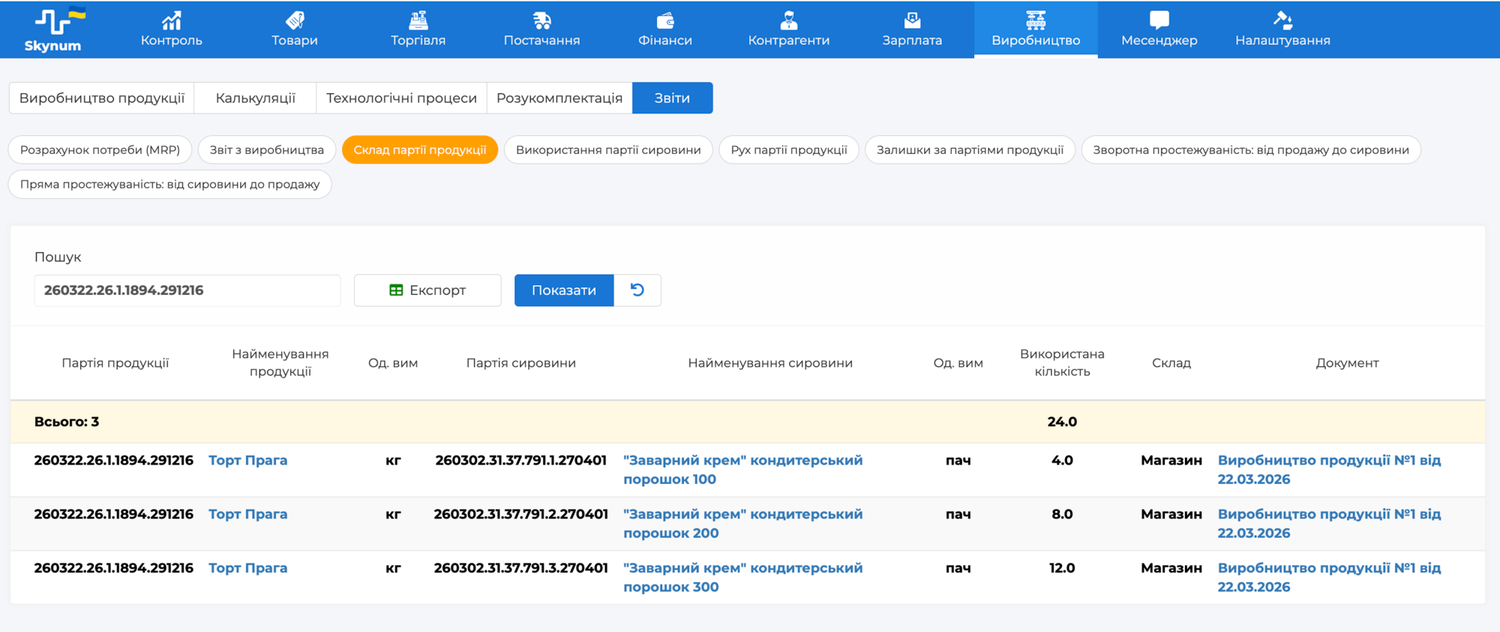Open the first Торт Прага product link

pyautogui.click(x=248, y=460)
